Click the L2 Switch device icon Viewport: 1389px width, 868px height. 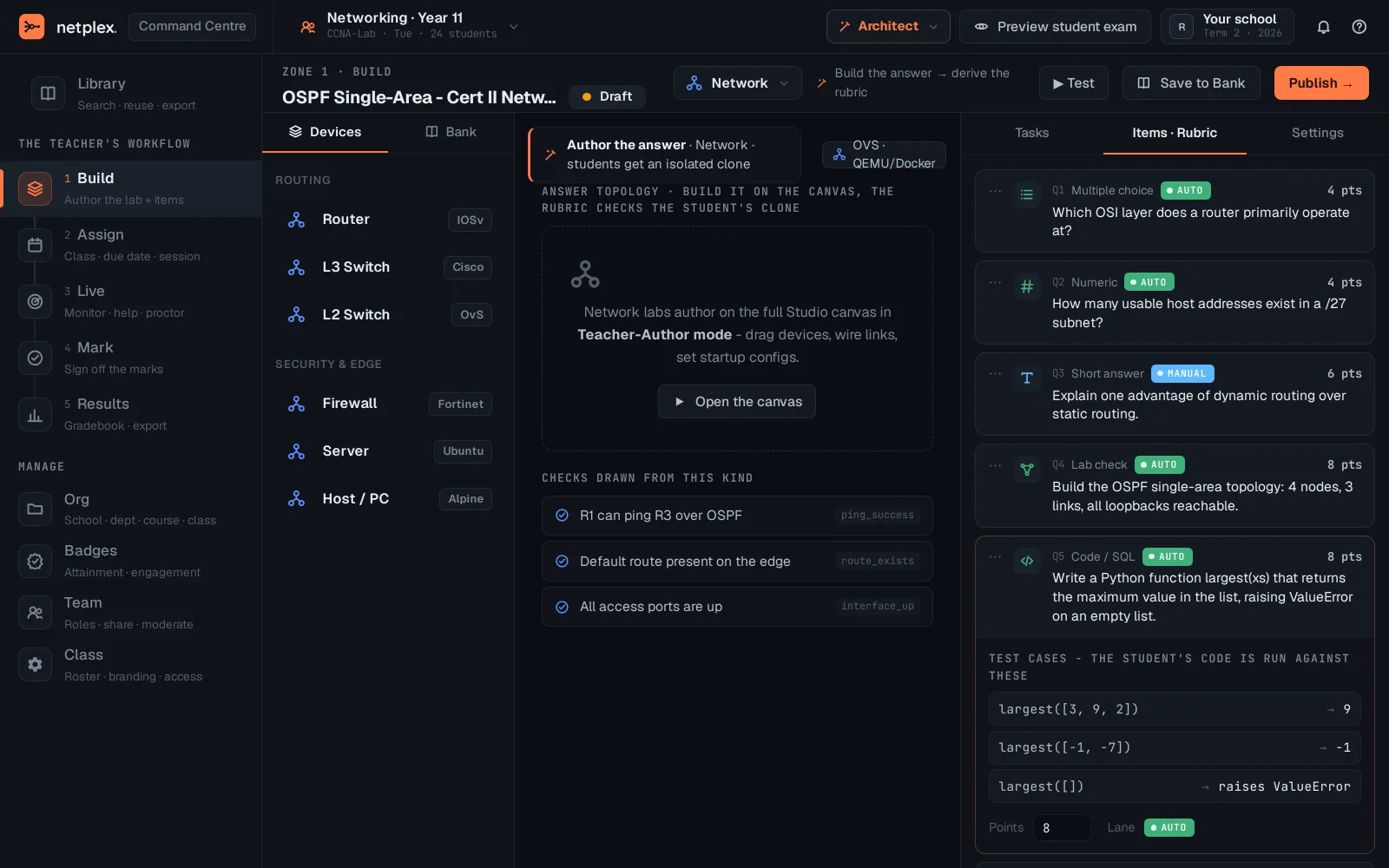[296, 315]
